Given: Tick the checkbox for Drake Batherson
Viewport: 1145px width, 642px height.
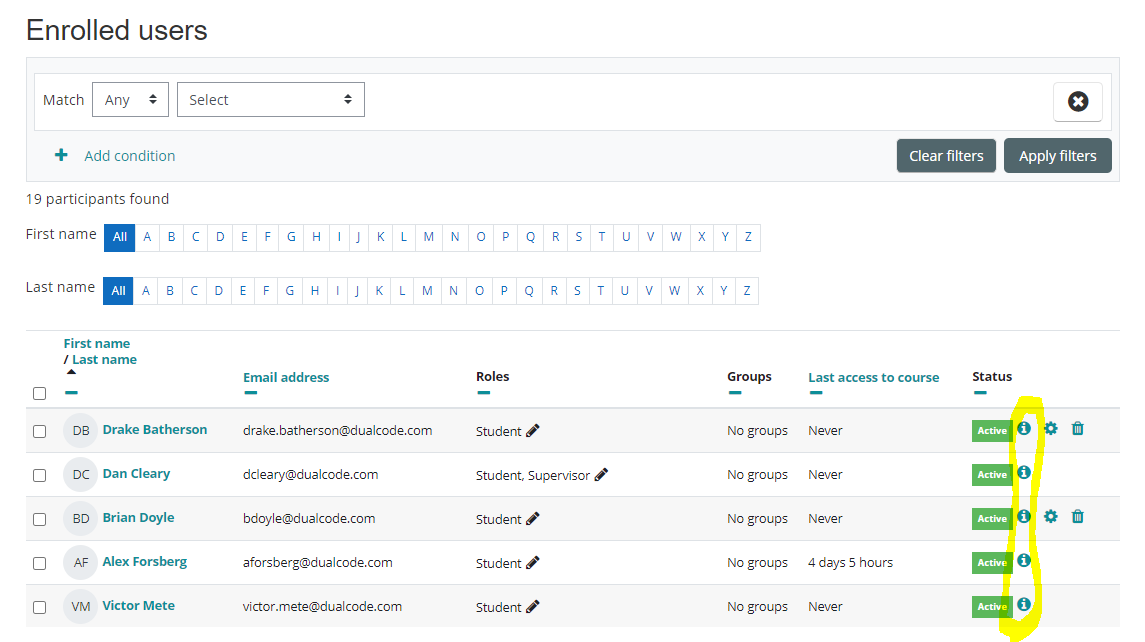Looking at the screenshot, I should click(x=39, y=431).
